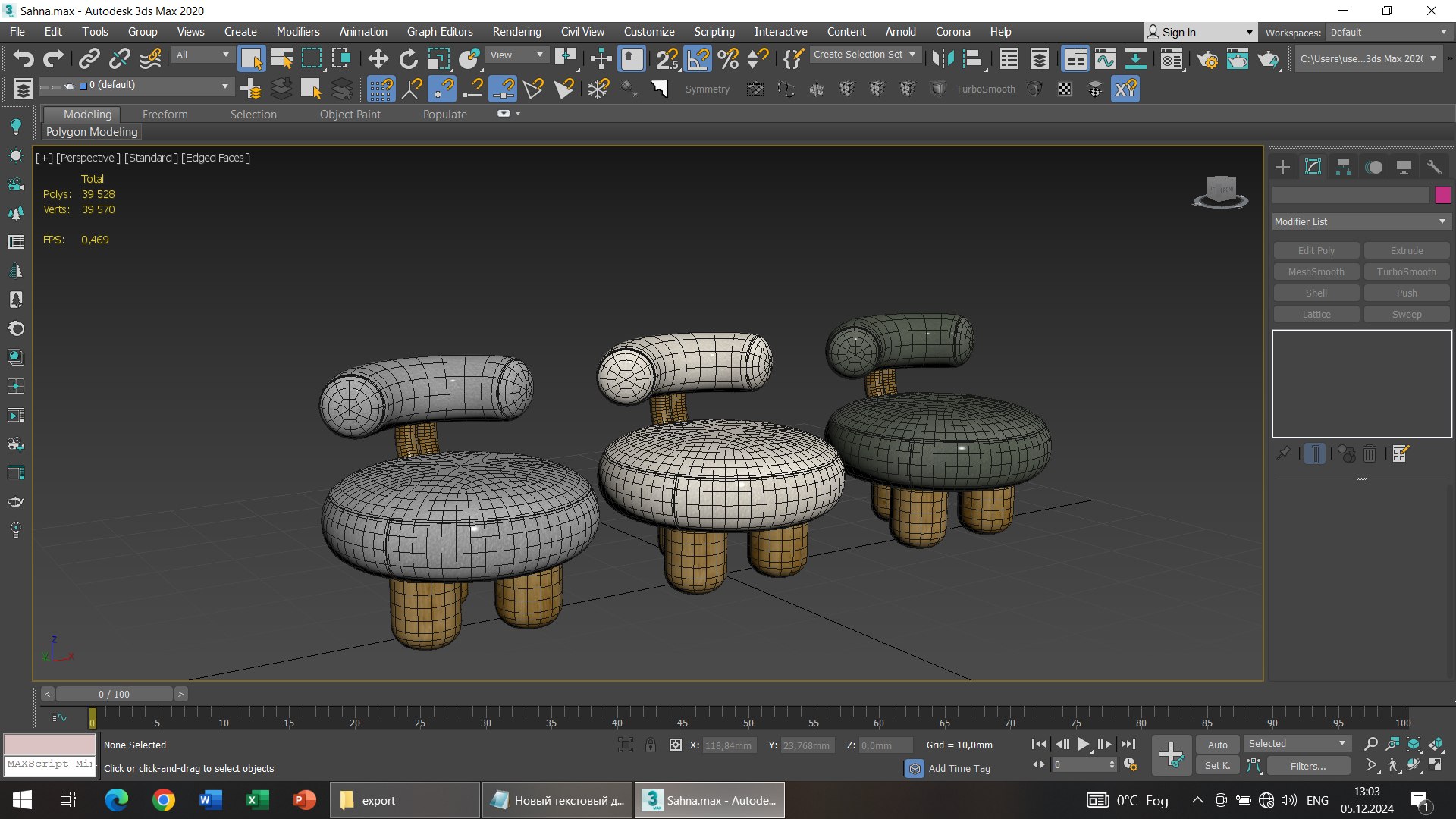
Task: Open the Modify panel tab
Action: [x=1313, y=167]
